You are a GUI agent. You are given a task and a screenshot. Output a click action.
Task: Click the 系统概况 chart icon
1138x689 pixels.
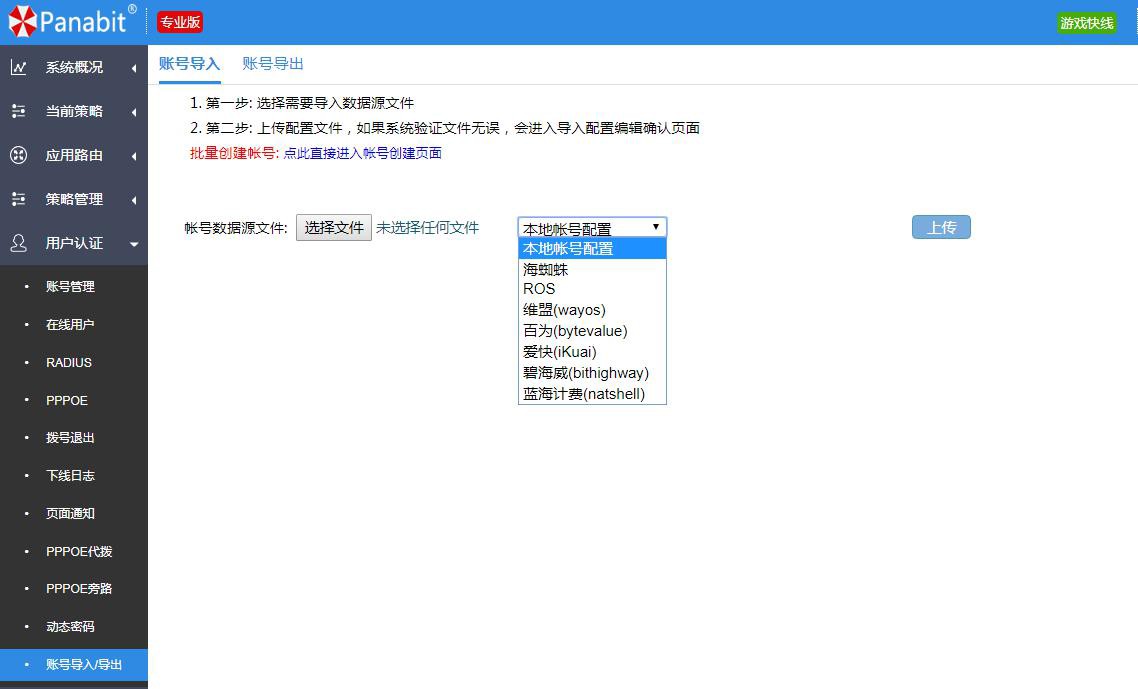[19, 68]
